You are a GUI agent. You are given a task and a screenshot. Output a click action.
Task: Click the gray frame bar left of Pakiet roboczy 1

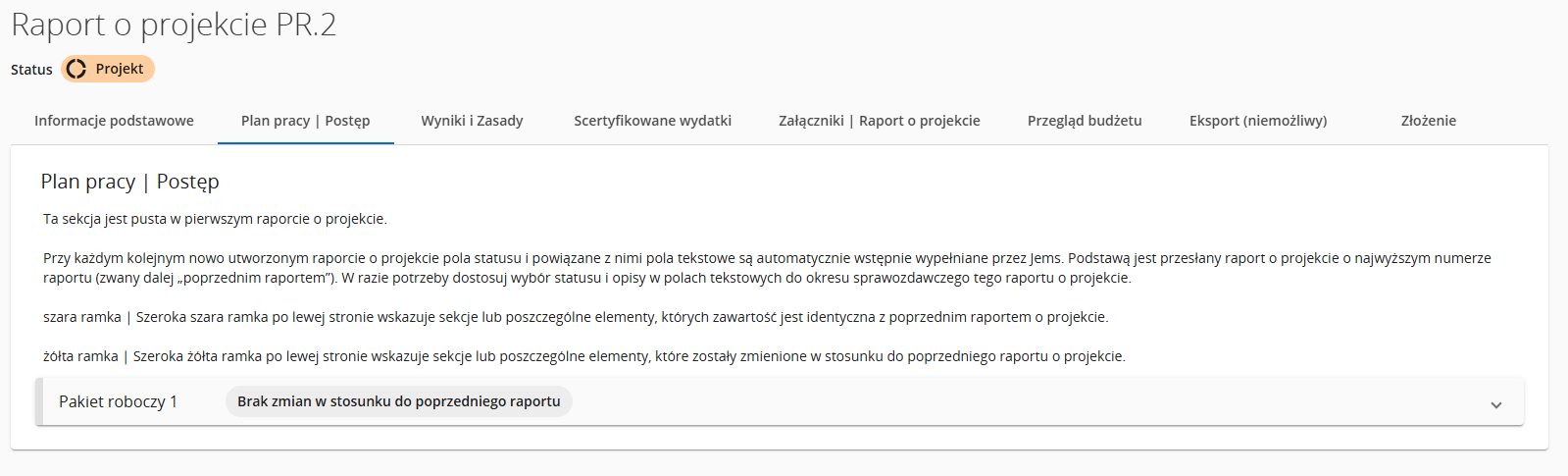pos(39,401)
